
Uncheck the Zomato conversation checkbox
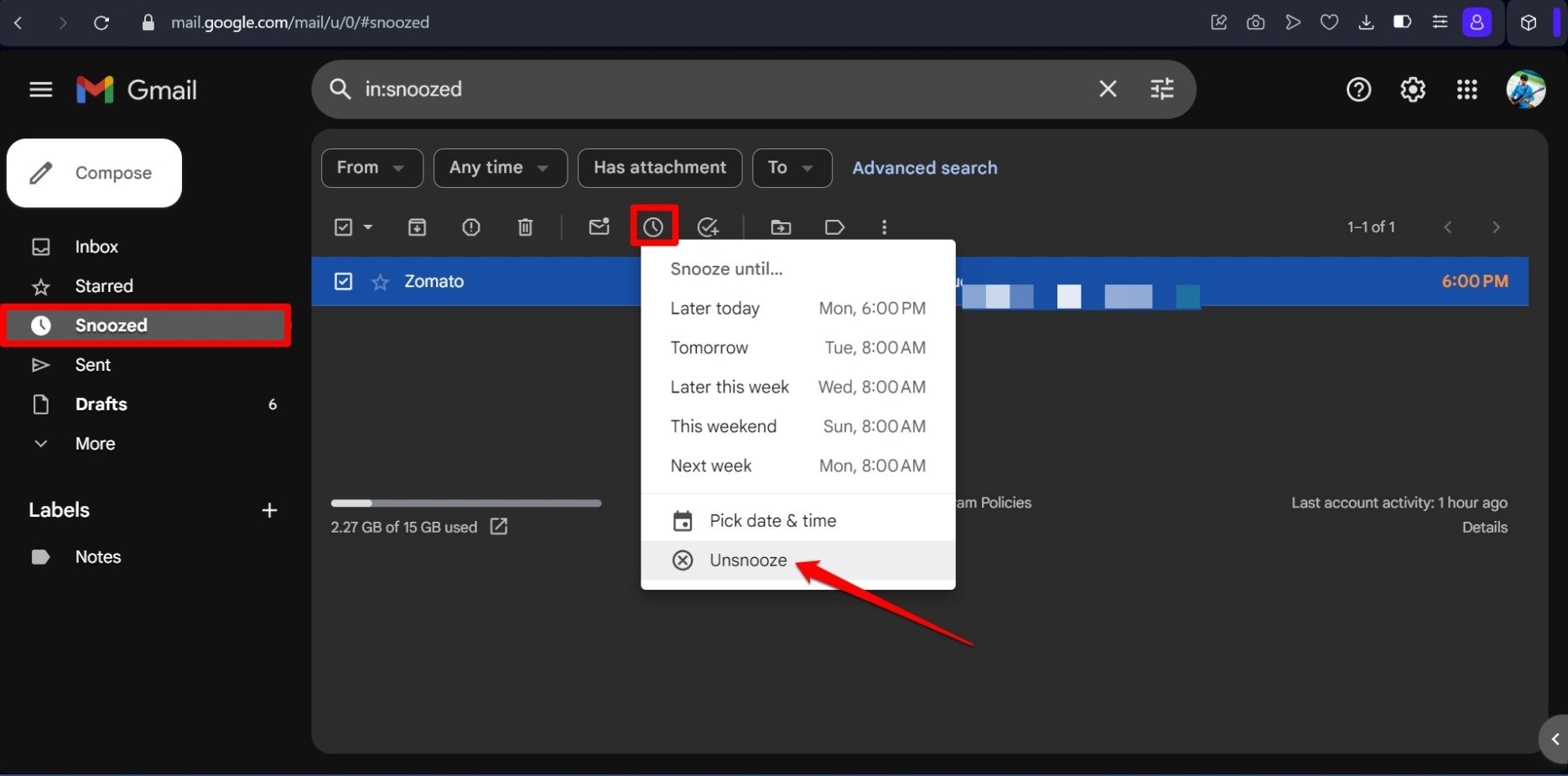coord(343,281)
